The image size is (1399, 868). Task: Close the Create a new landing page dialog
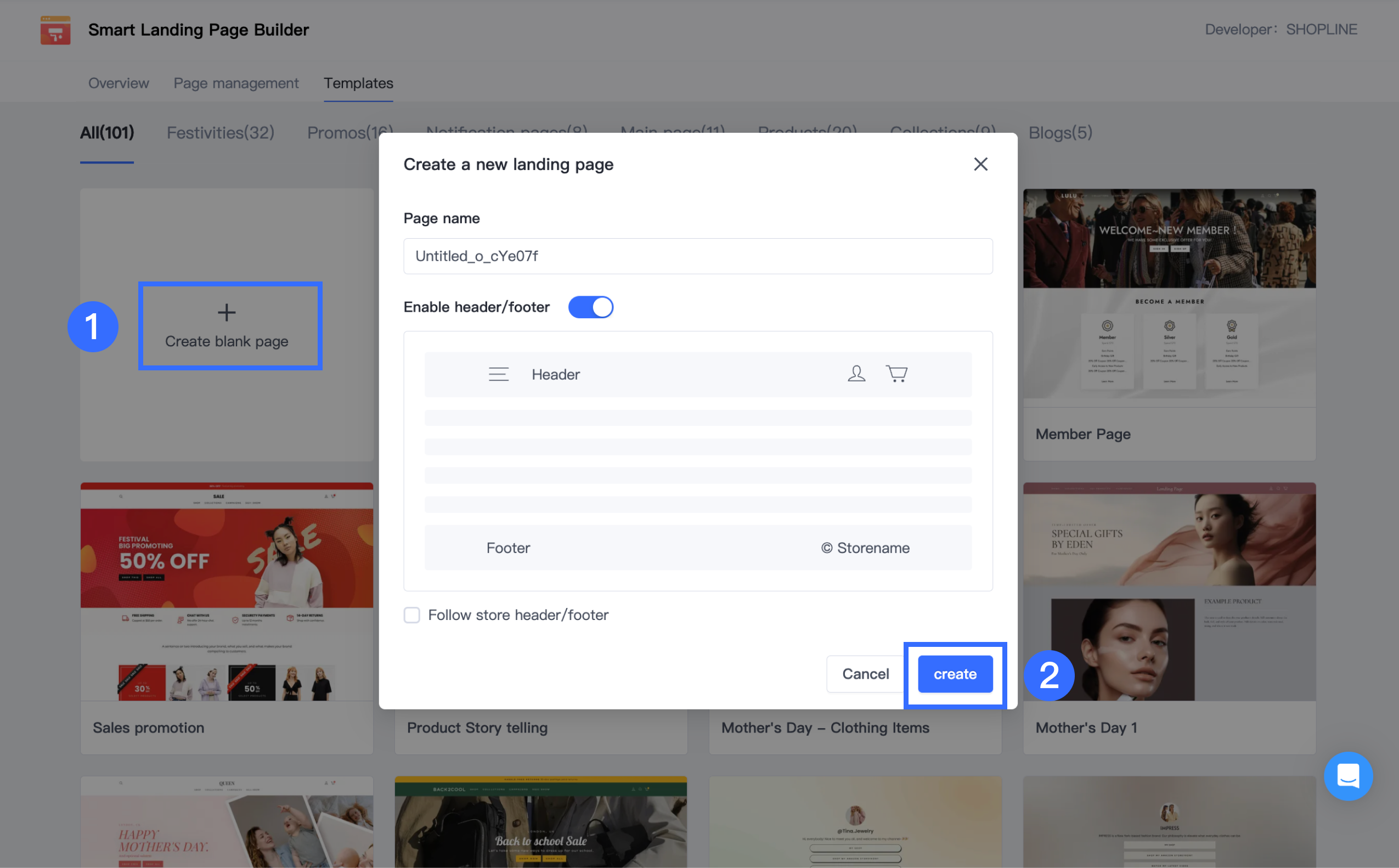(980, 164)
